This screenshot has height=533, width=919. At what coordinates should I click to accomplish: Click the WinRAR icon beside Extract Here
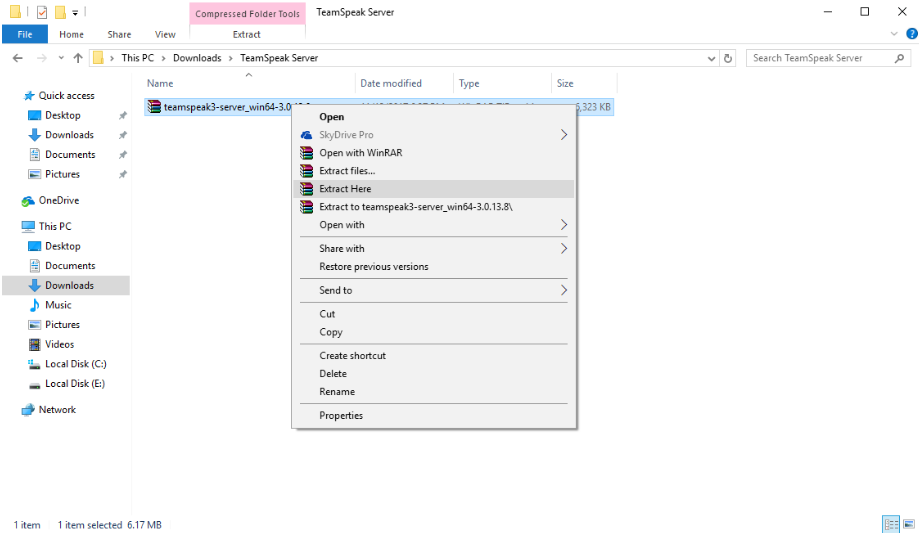pyautogui.click(x=307, y=189)
